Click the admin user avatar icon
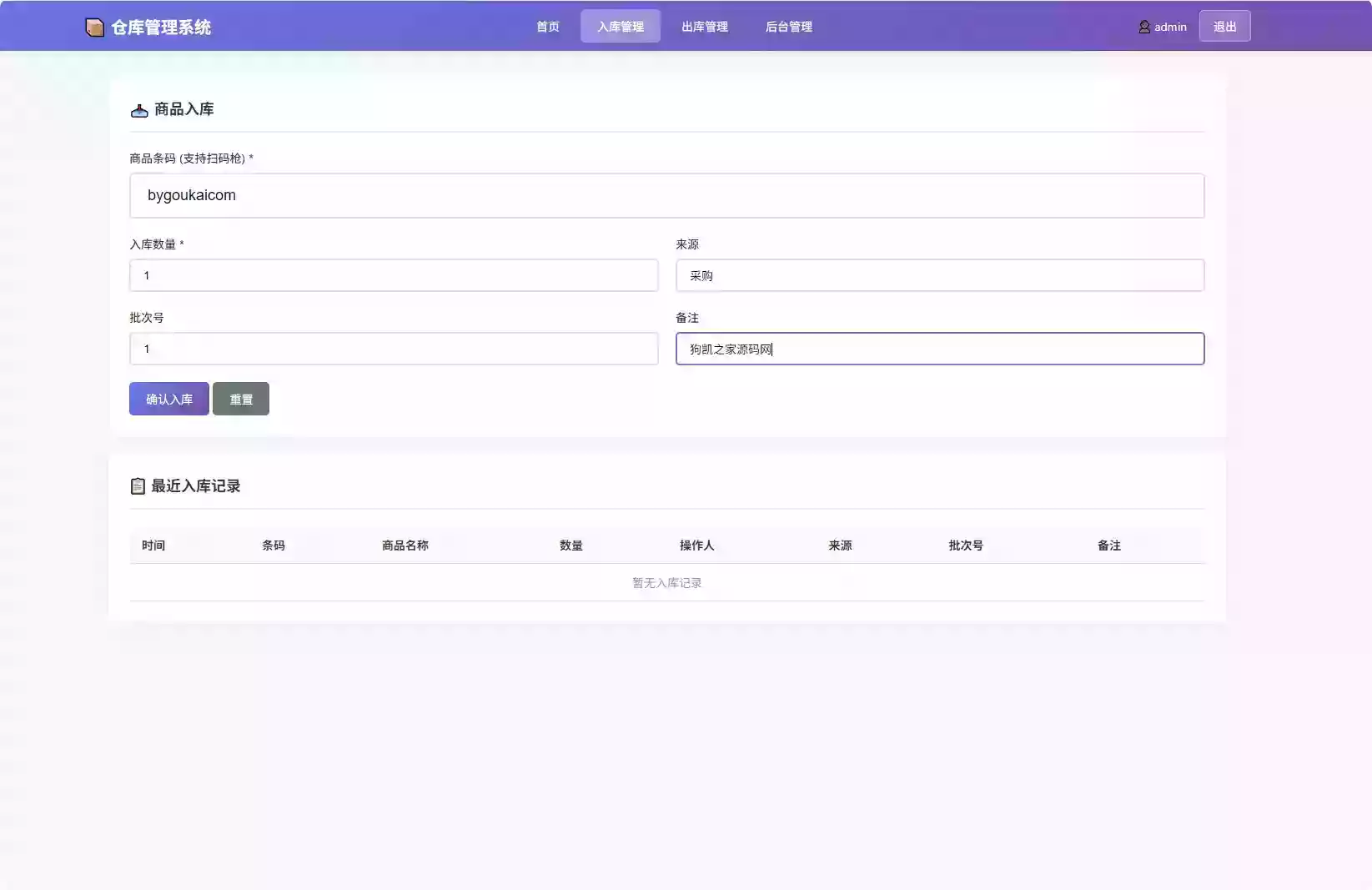Image resolution: width=1372 pixels, height=890 pixels. [x=1144, y=27]
